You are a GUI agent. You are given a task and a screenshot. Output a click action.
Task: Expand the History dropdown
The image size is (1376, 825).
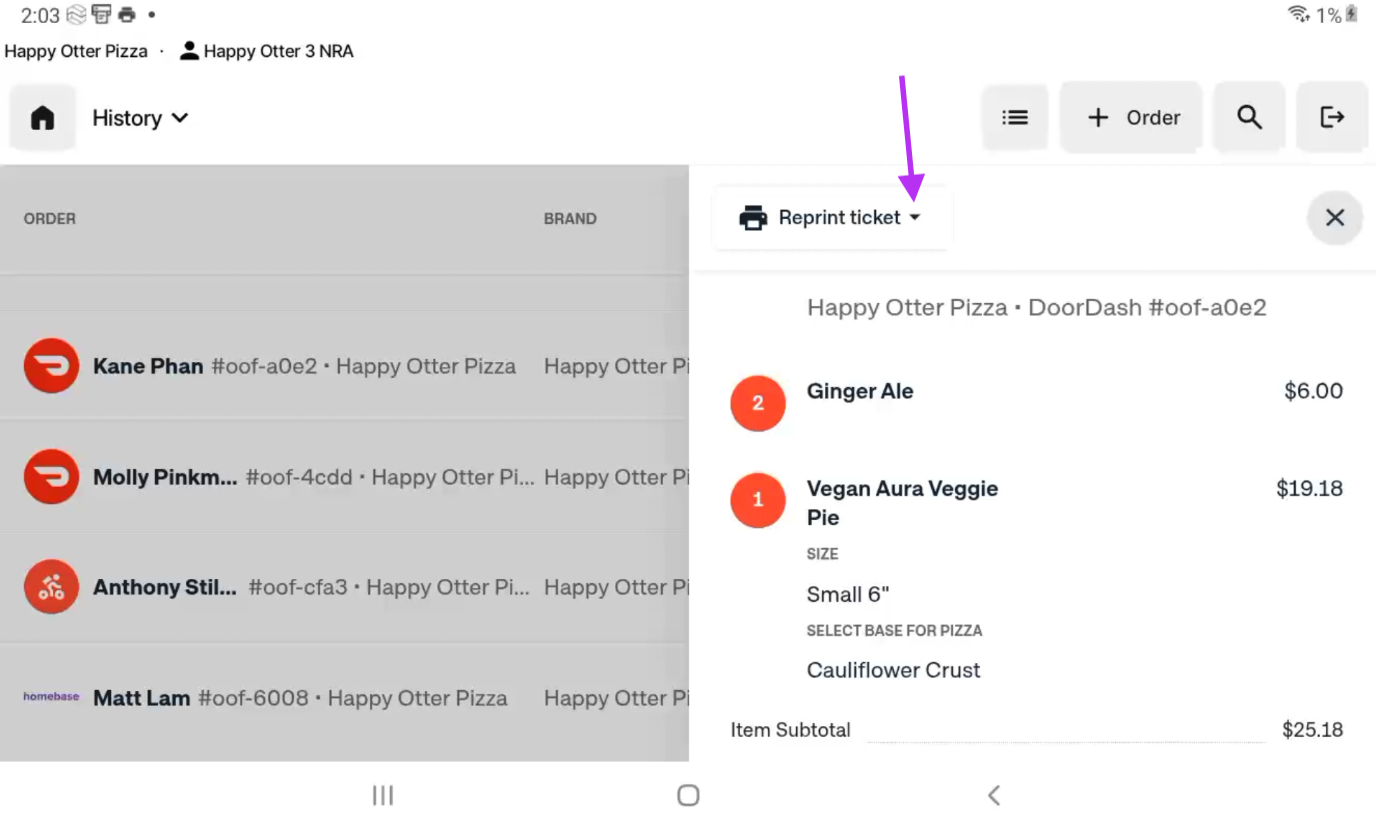pyautogui.click(x=140, y=118)
